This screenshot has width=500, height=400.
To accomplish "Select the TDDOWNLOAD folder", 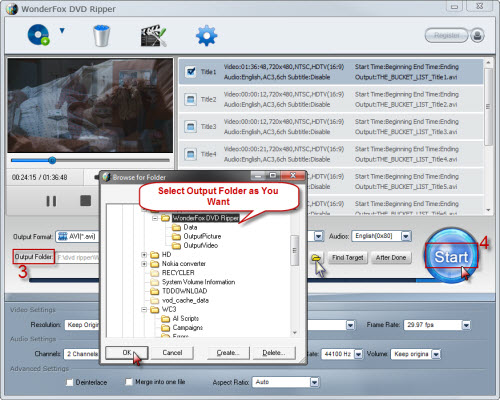I will (184, 291).
